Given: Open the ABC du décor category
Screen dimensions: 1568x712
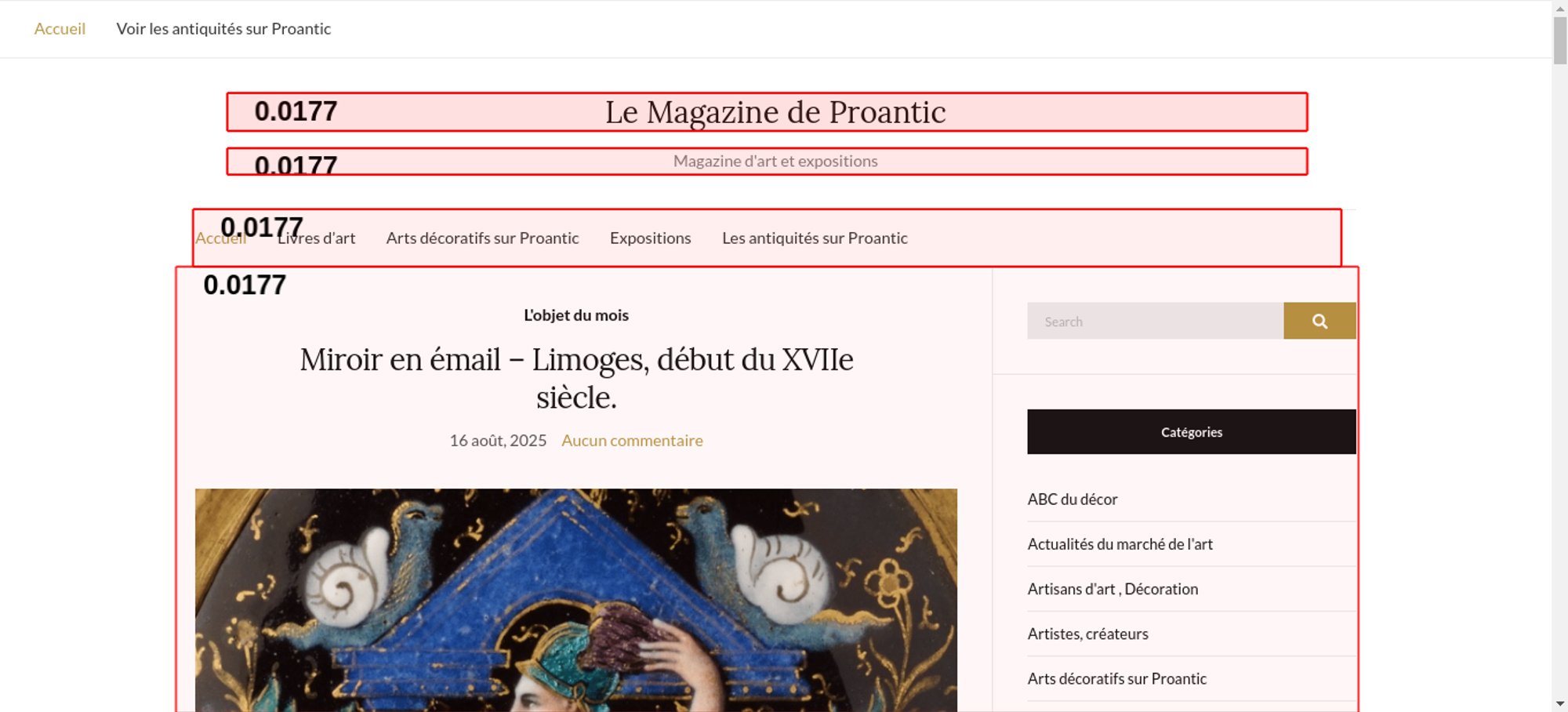Looking at the screenshot, I should [x=1073, y=499].
